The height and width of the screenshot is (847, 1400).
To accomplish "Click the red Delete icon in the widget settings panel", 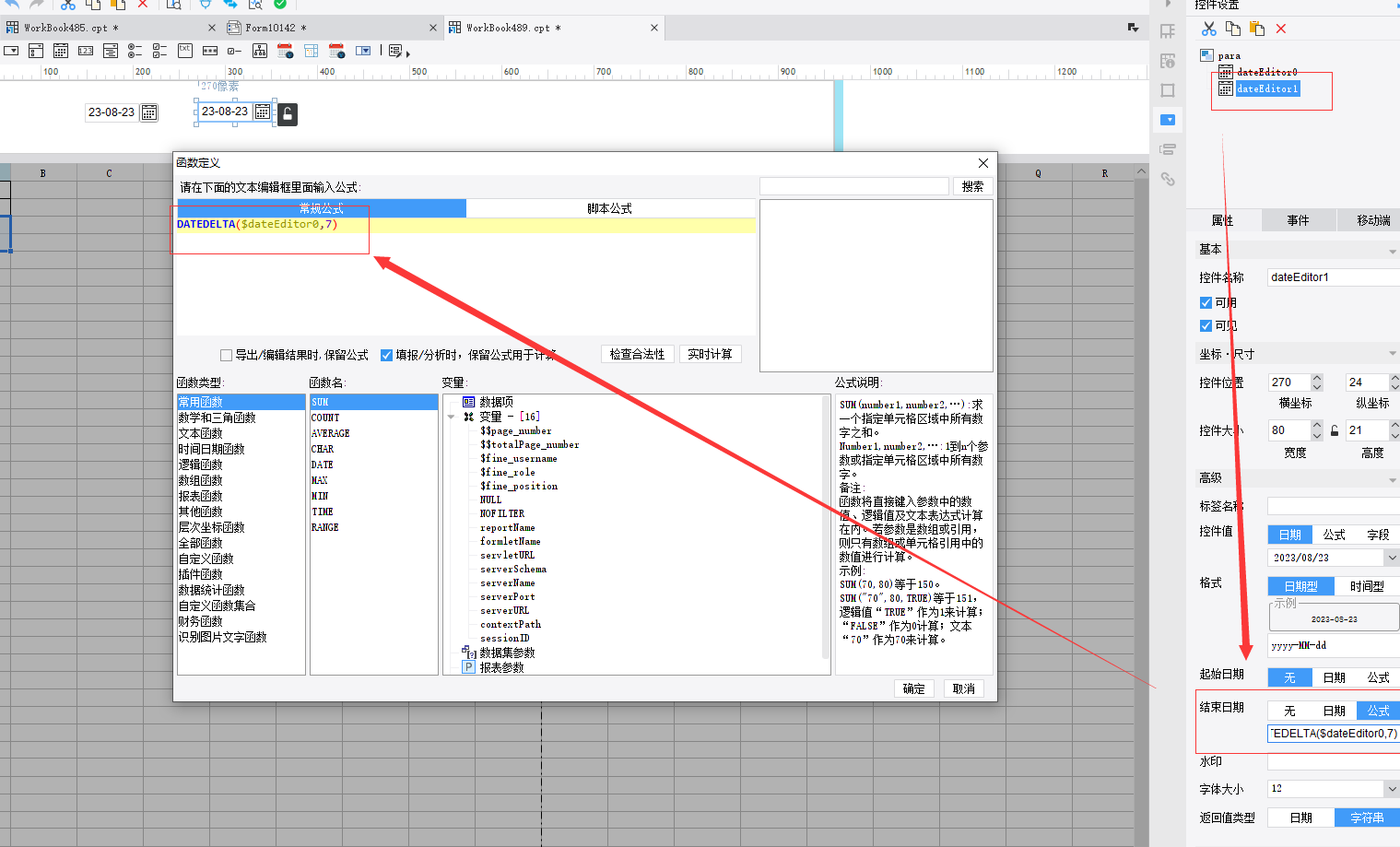I will pos(1281,29).
